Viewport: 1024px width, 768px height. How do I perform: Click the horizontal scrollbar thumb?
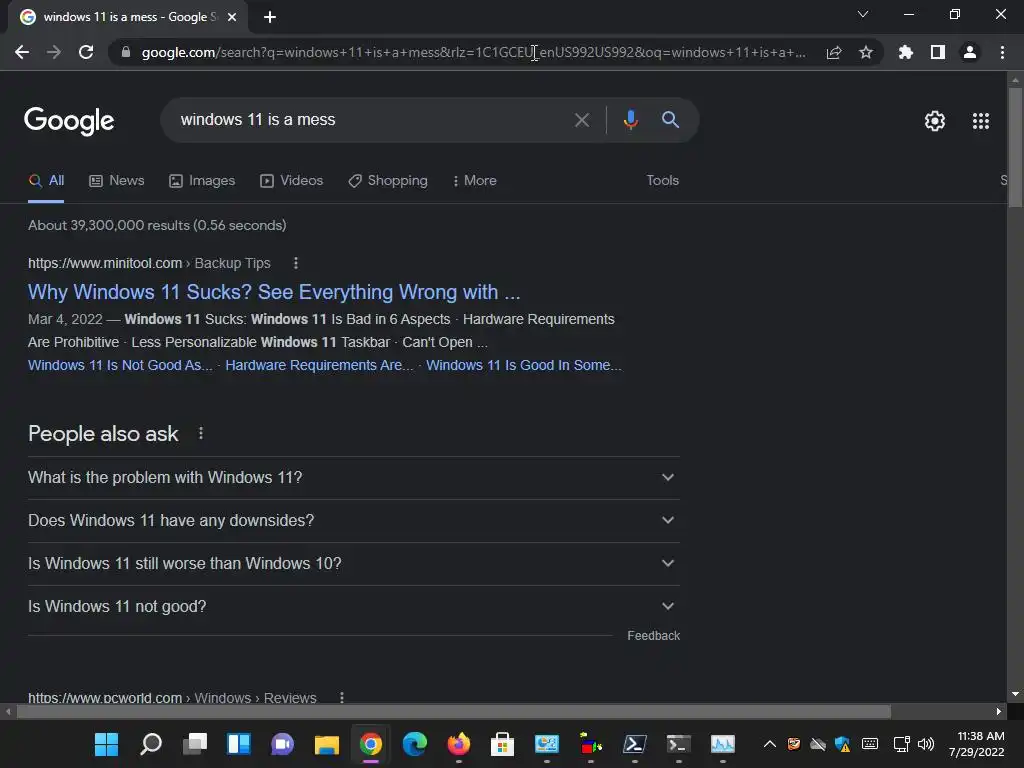[453, 711]
